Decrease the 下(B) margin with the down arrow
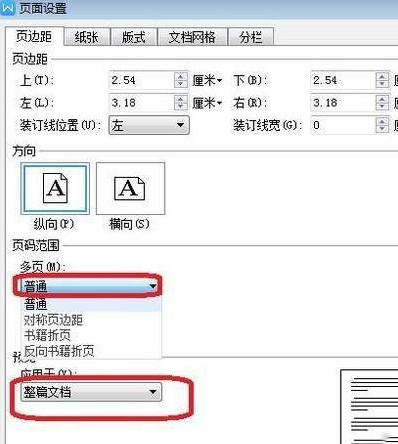 pos(382,84)
